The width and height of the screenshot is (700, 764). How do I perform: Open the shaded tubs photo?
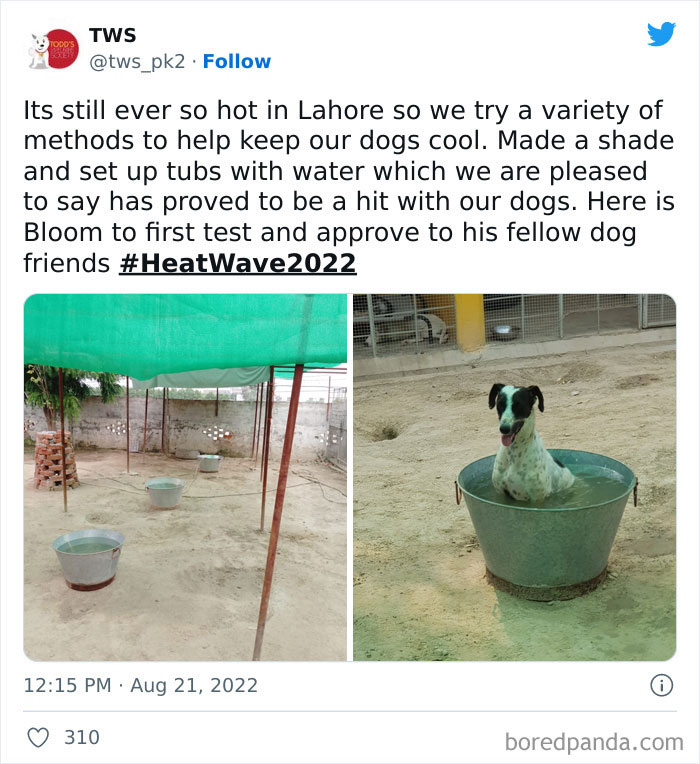185,478
